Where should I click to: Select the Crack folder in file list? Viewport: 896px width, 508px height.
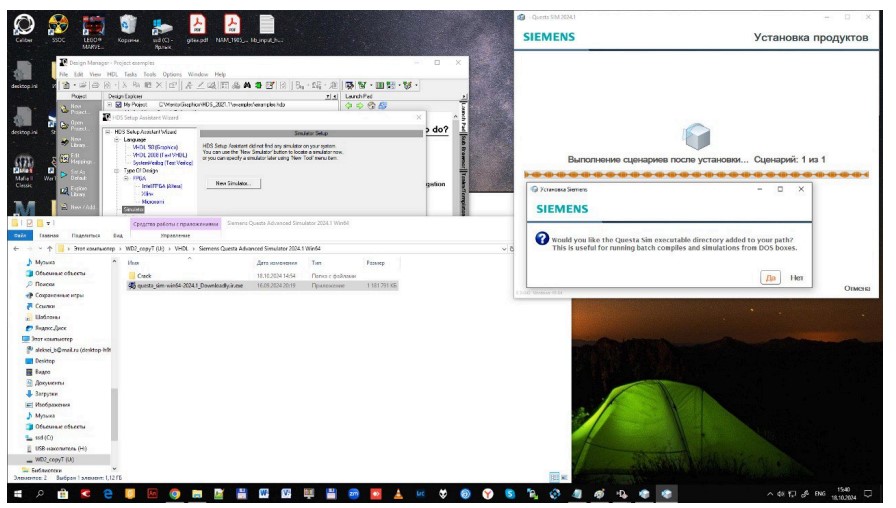click(144, 274)
